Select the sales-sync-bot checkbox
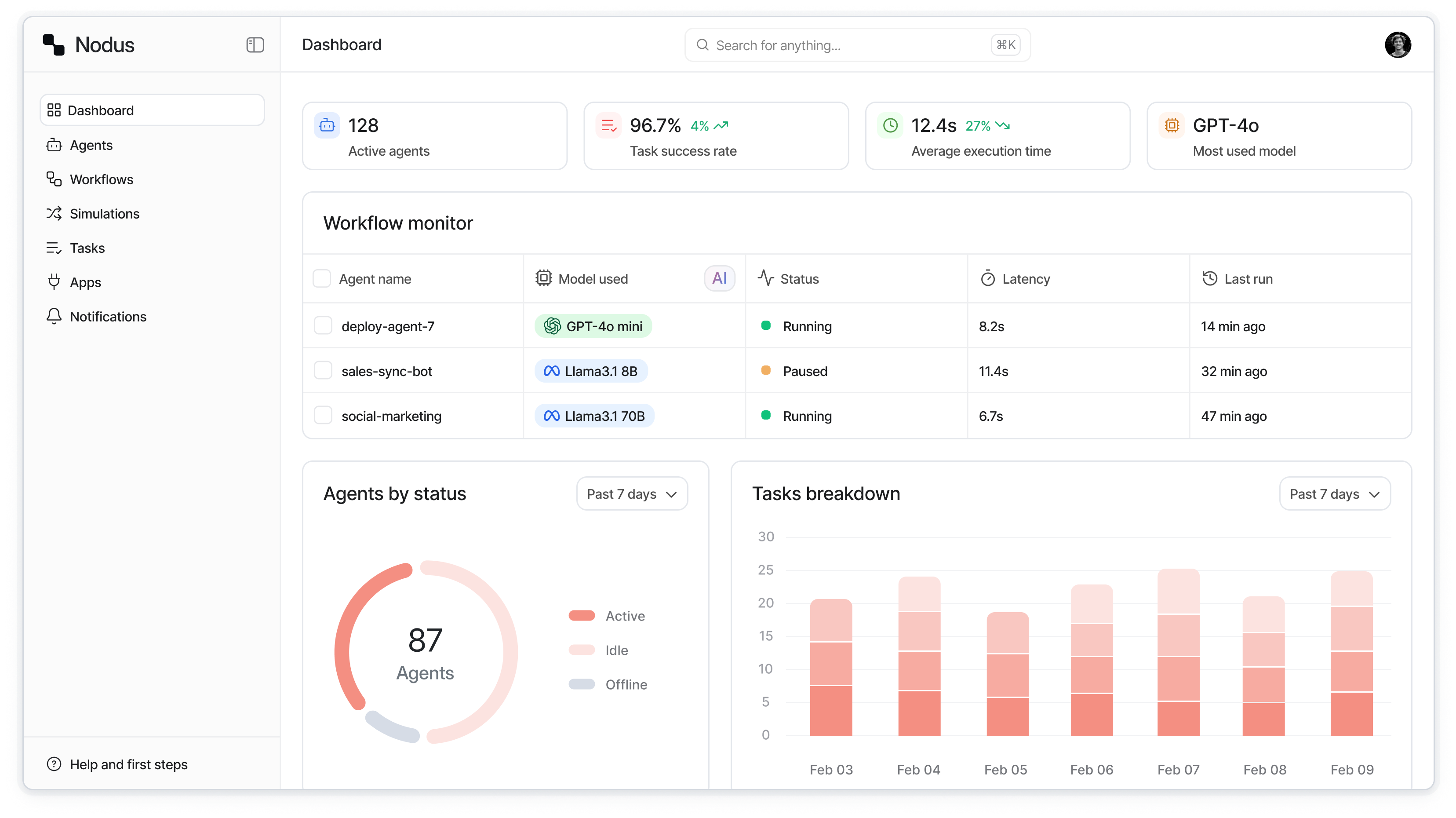The width and height of the screenshot is (1456, 818). pyautogui.click(x=323, y=371)
